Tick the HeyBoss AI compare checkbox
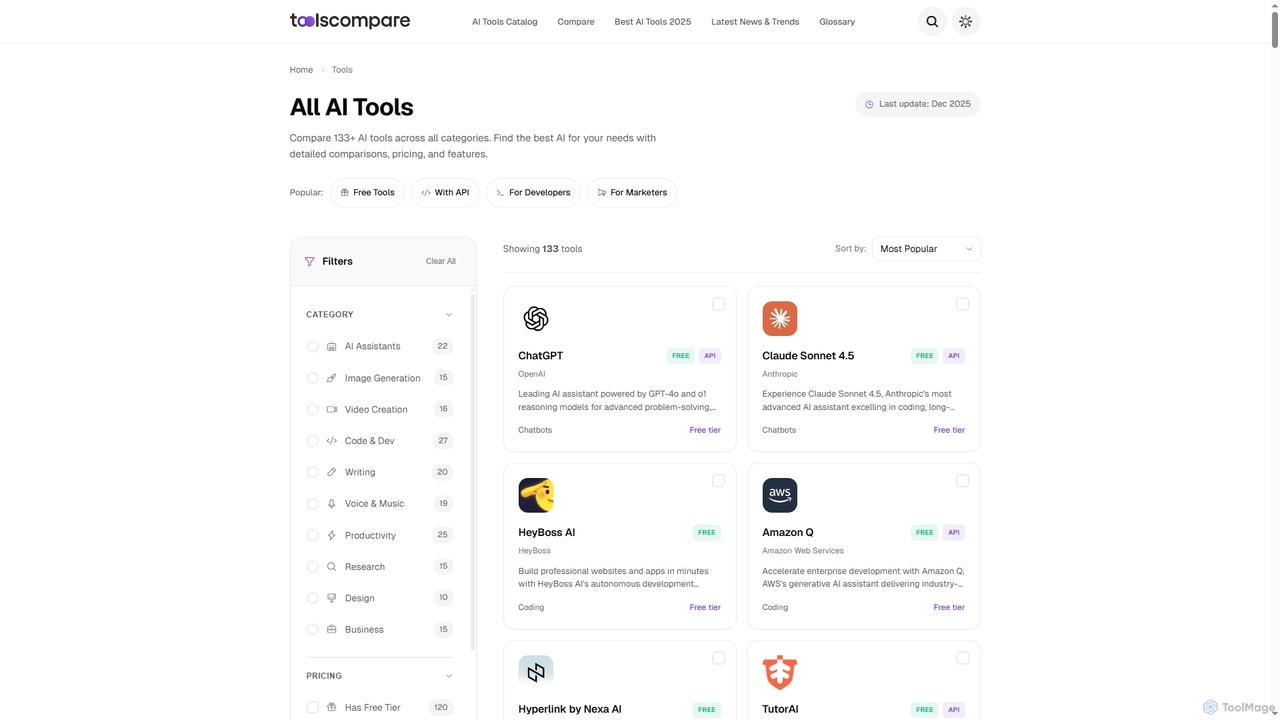This screenshot has height=720, width=1280. (718, 481)
